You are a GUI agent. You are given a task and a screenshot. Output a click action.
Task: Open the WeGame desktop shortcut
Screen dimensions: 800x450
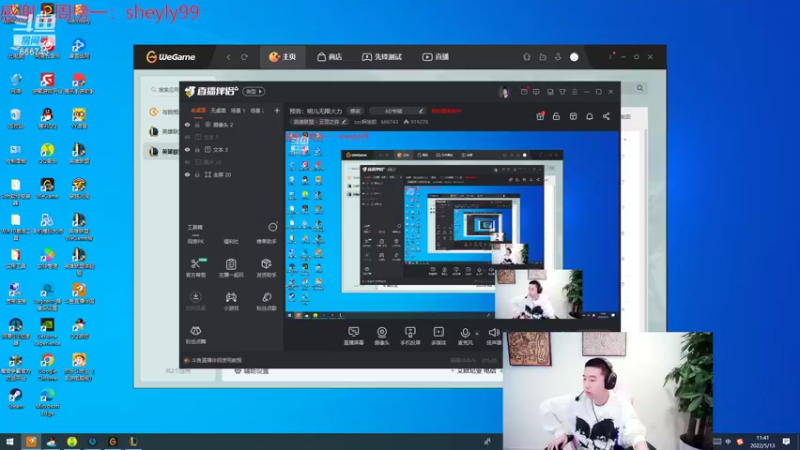coord(47,188)
